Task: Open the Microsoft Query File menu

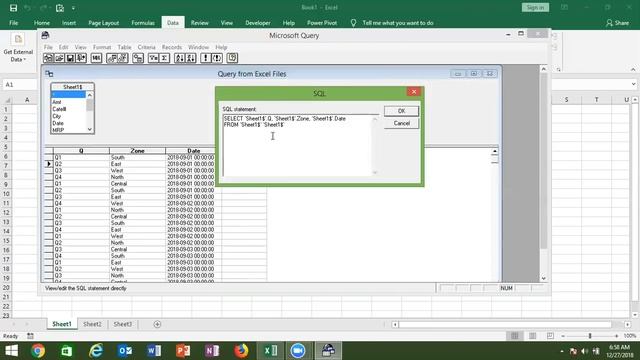Action: point(48,47)
